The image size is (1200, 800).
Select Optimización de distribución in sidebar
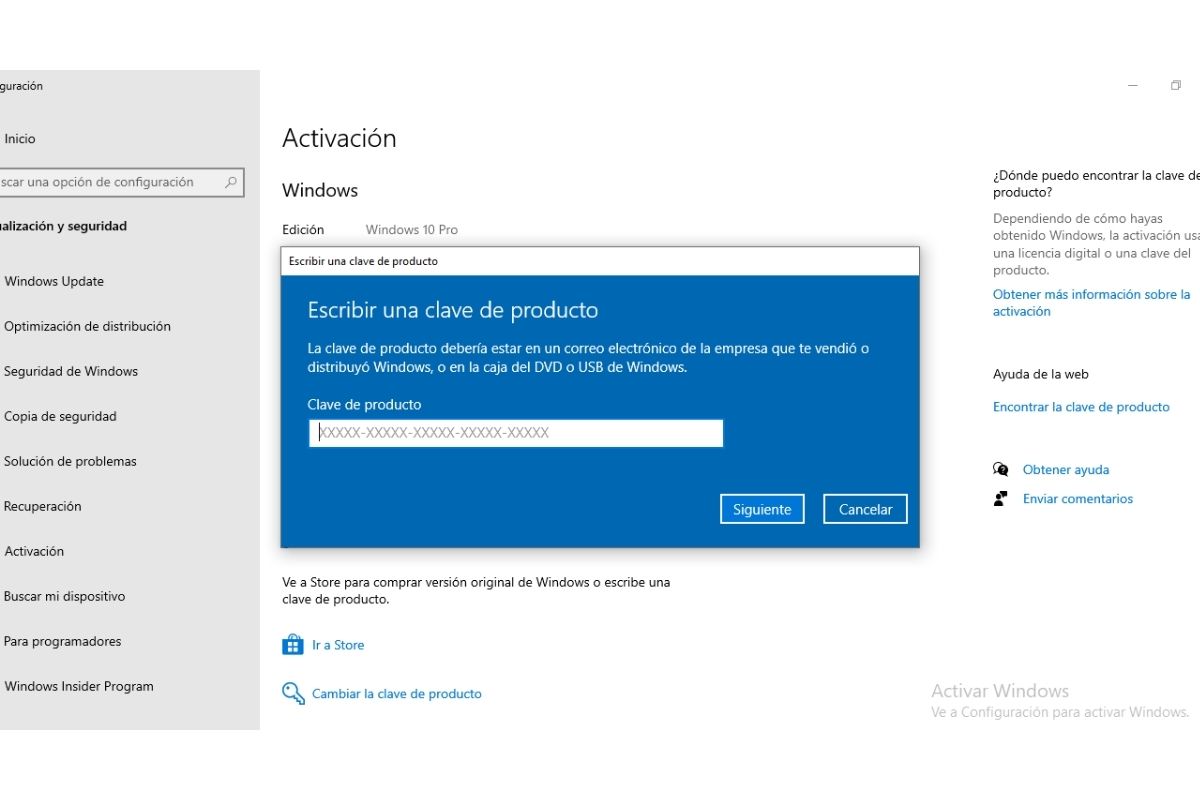click(x=87, y=326)
